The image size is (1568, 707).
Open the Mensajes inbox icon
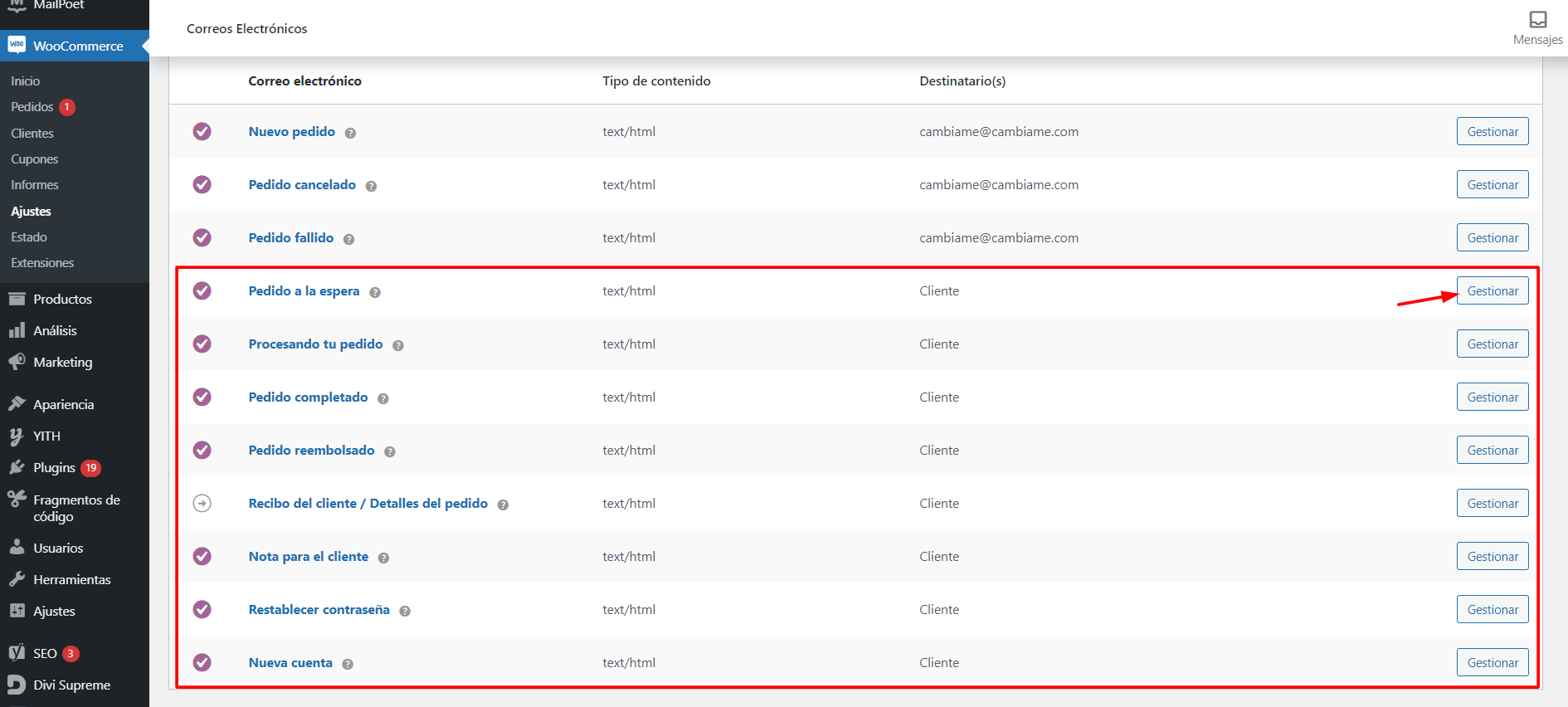pos(1538,19)
